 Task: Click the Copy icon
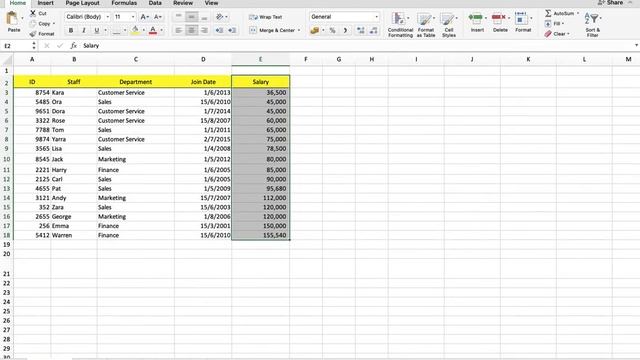point(33,24)
